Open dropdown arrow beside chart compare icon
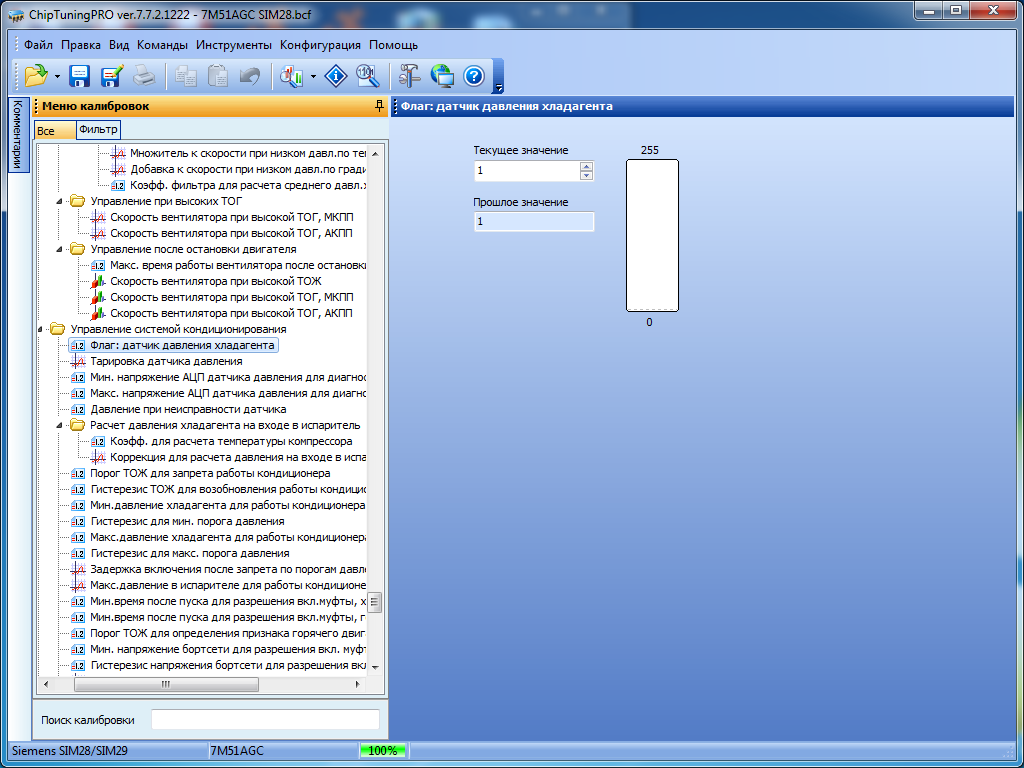This screenshot has height=768, width=1024. 314,77
